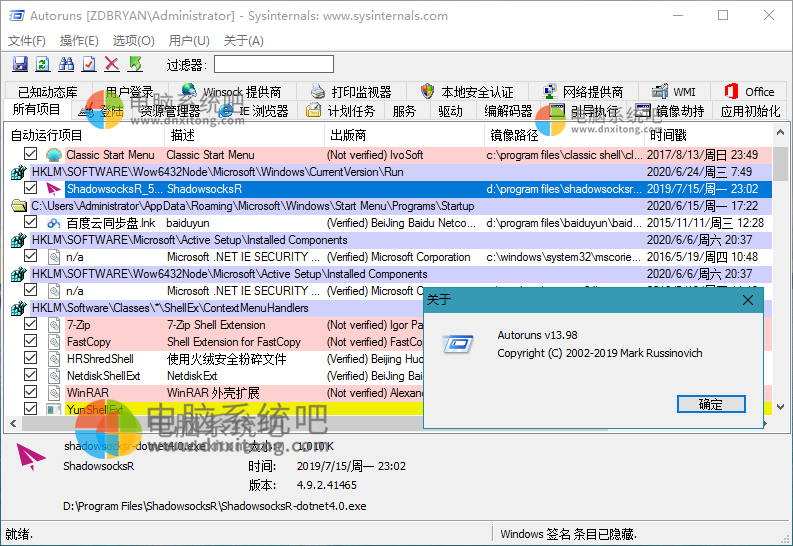
Task: Uncheck the 百度云同步盘.lnk entry
Action: point(30,222)
